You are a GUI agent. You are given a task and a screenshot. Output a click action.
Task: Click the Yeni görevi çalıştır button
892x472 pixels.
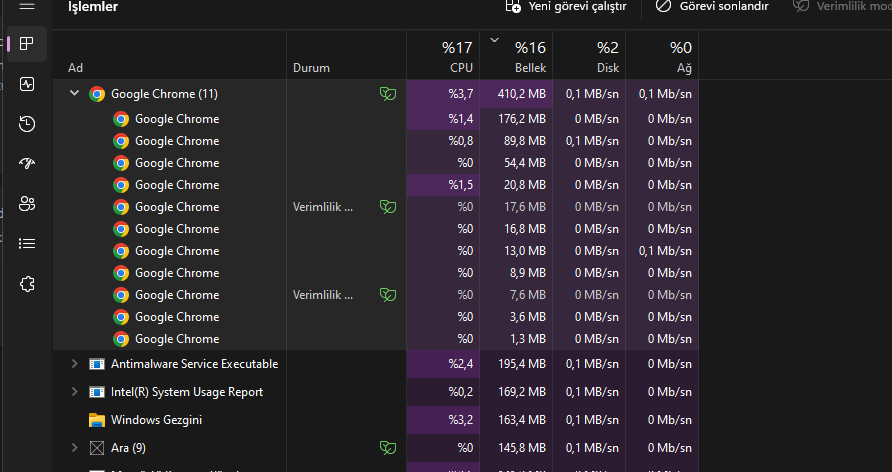click(x=566, y=7)
